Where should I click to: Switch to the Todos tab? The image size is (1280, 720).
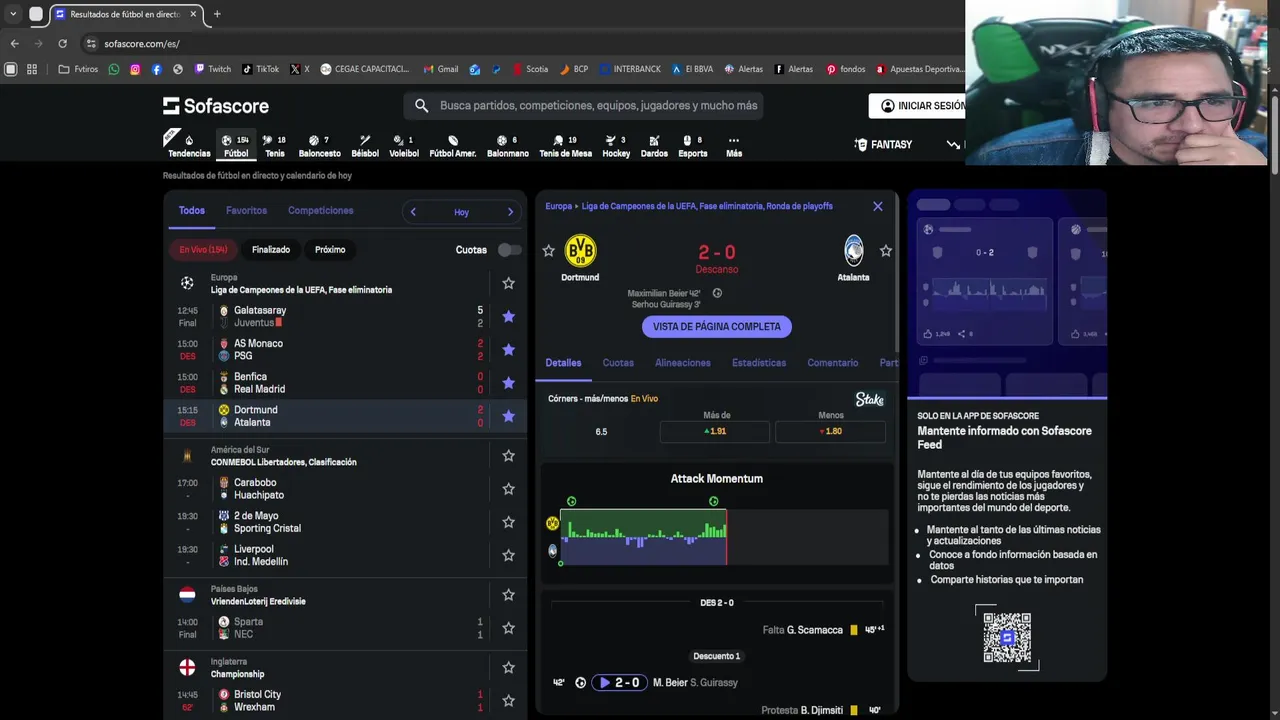191,211
